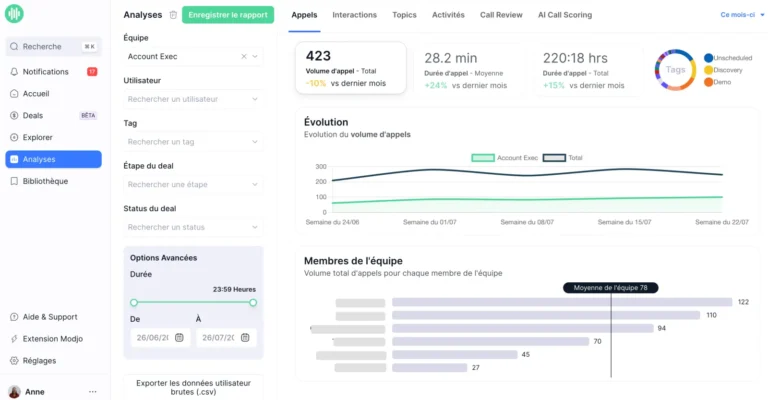Click the team member bar with 110 calls

(x=546, y=315)
